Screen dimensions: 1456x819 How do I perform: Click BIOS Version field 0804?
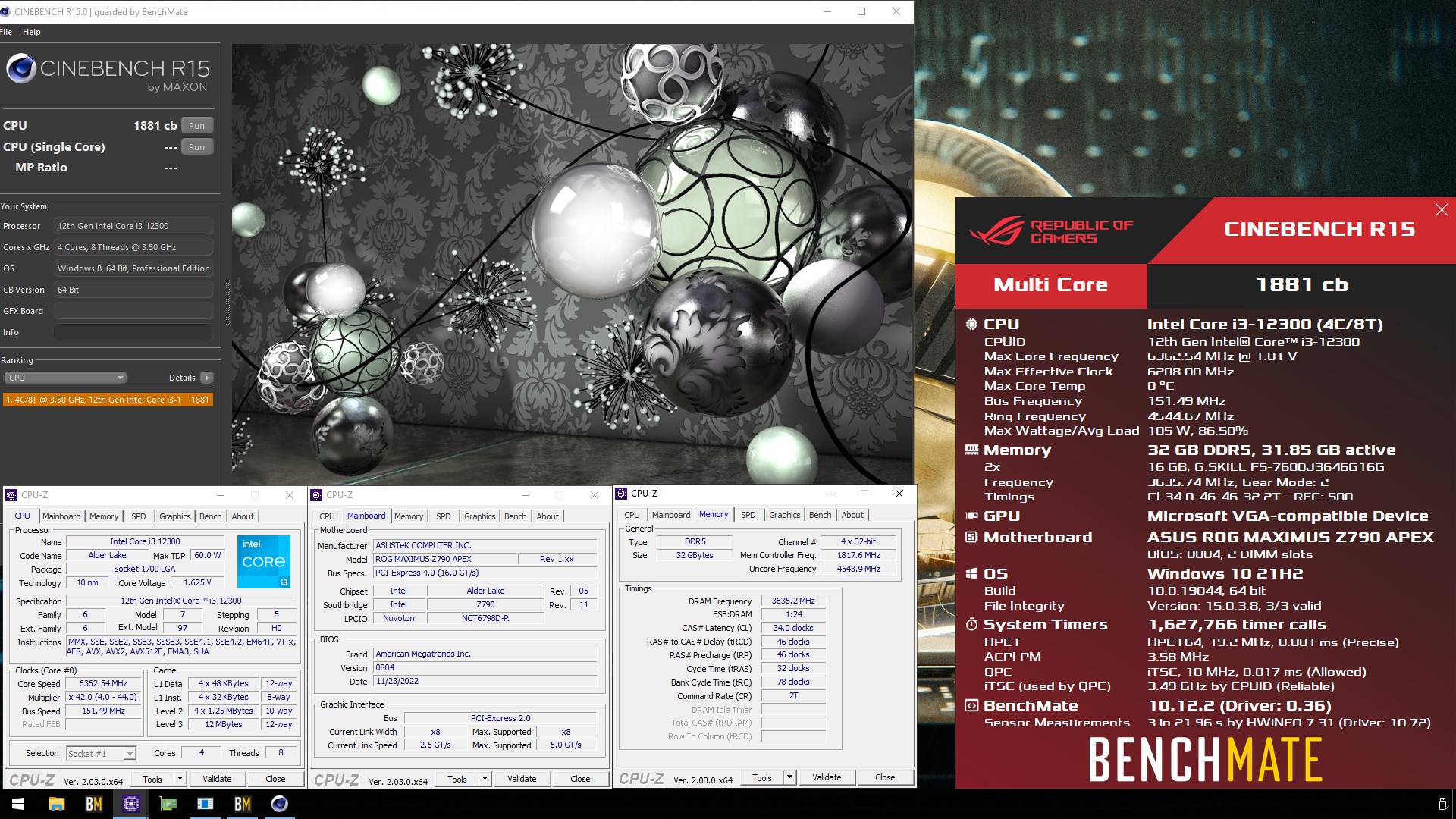[485, 667]
